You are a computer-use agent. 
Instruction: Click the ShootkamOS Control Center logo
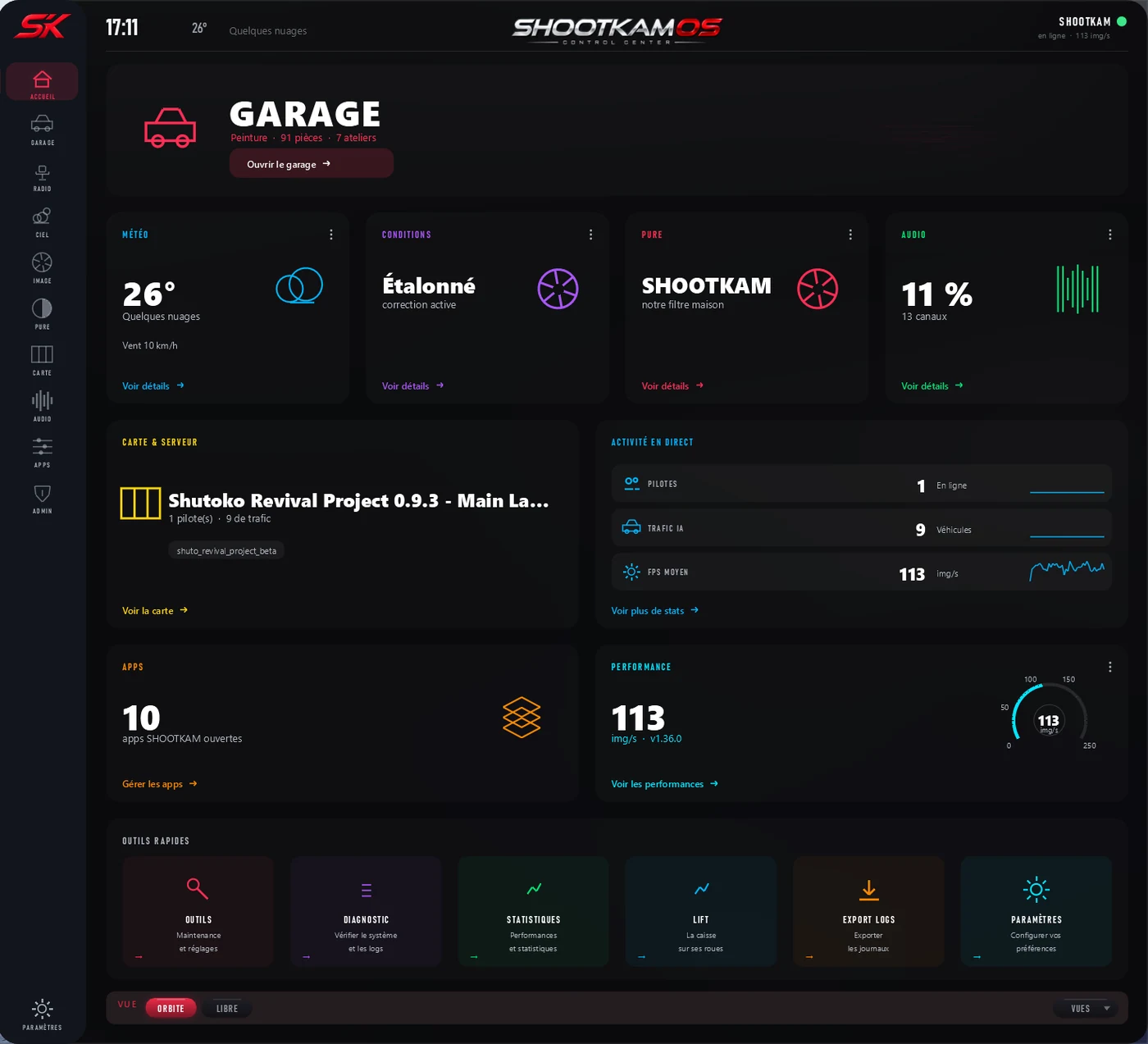[617, 30]
